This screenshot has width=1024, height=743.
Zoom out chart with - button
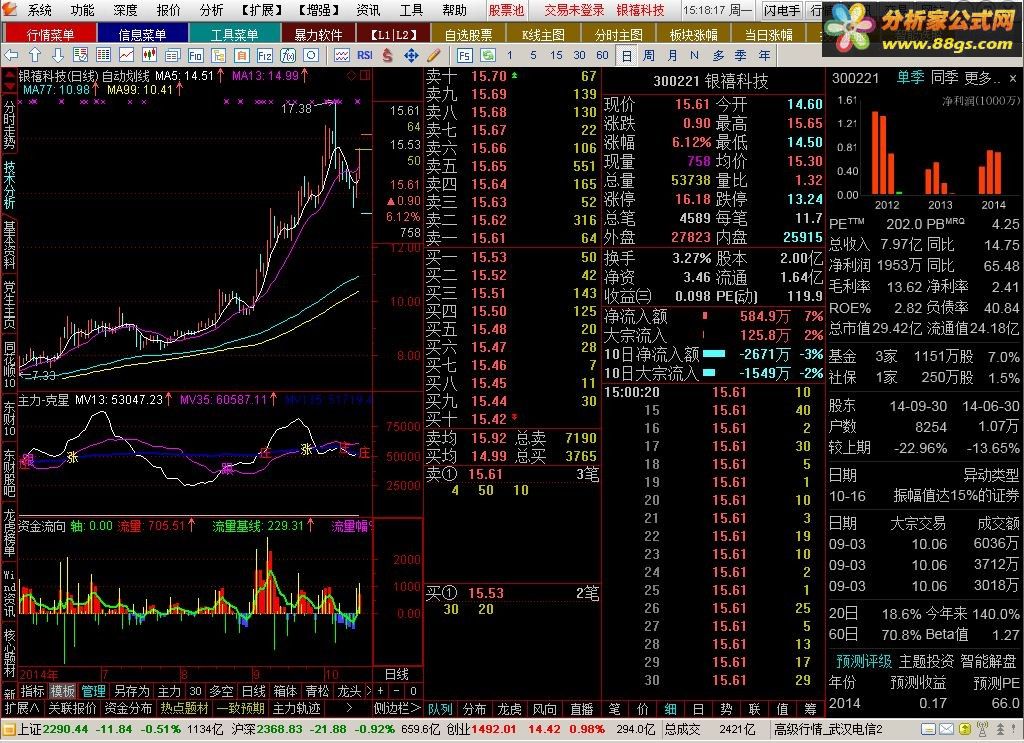click(x=397, y=690)
